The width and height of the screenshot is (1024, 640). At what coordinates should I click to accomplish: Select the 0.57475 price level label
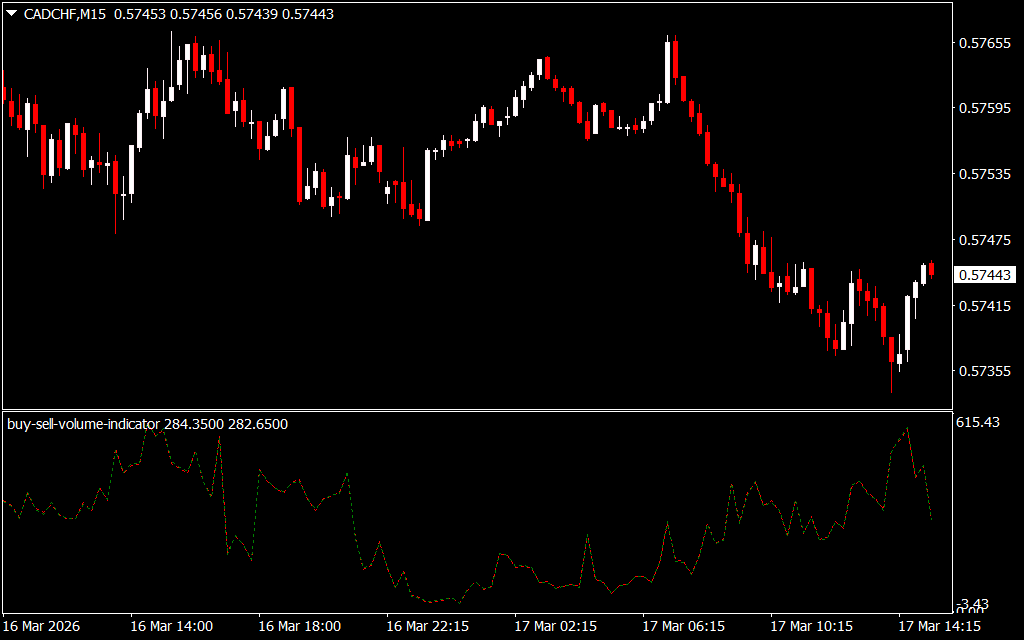click(984, 240)
